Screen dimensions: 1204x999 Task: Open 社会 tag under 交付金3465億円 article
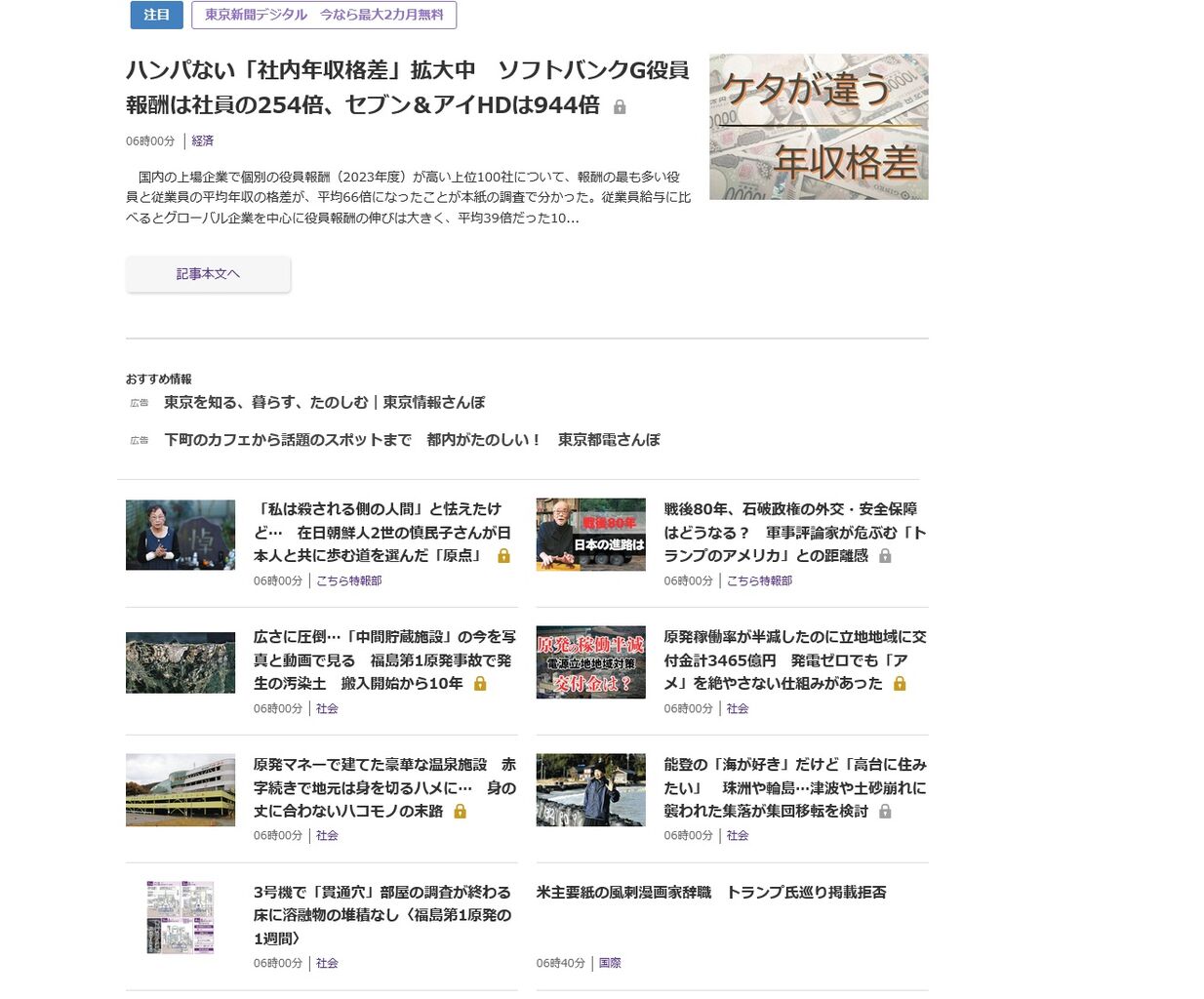coord(738,708)
